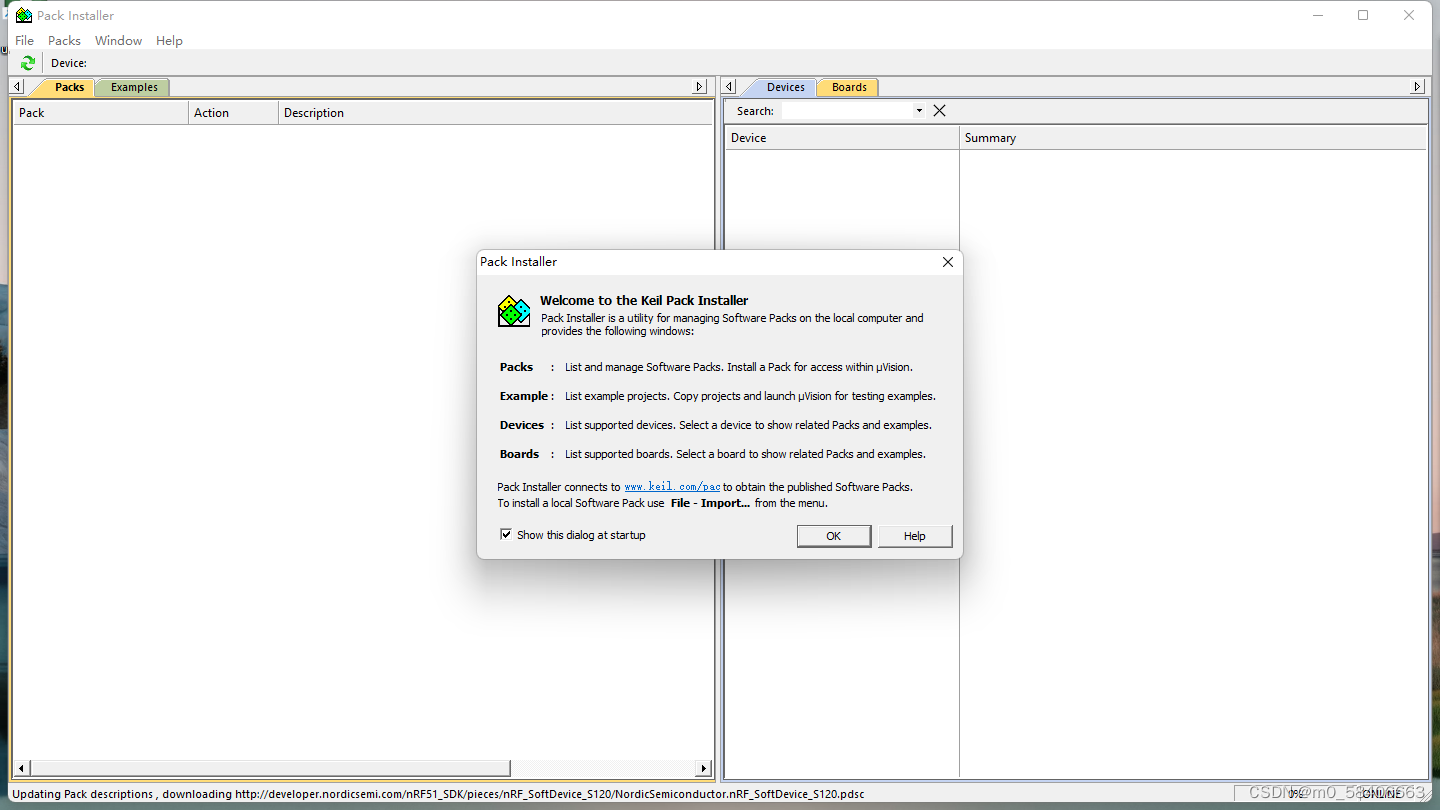This screenshot has width=1440, height=810.
Task: Click OK in the welcome dialog
Action: (x=834, y=536)
